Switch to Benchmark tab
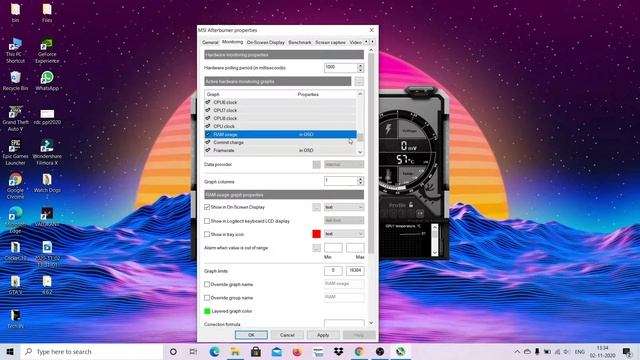 click(300, 42)
